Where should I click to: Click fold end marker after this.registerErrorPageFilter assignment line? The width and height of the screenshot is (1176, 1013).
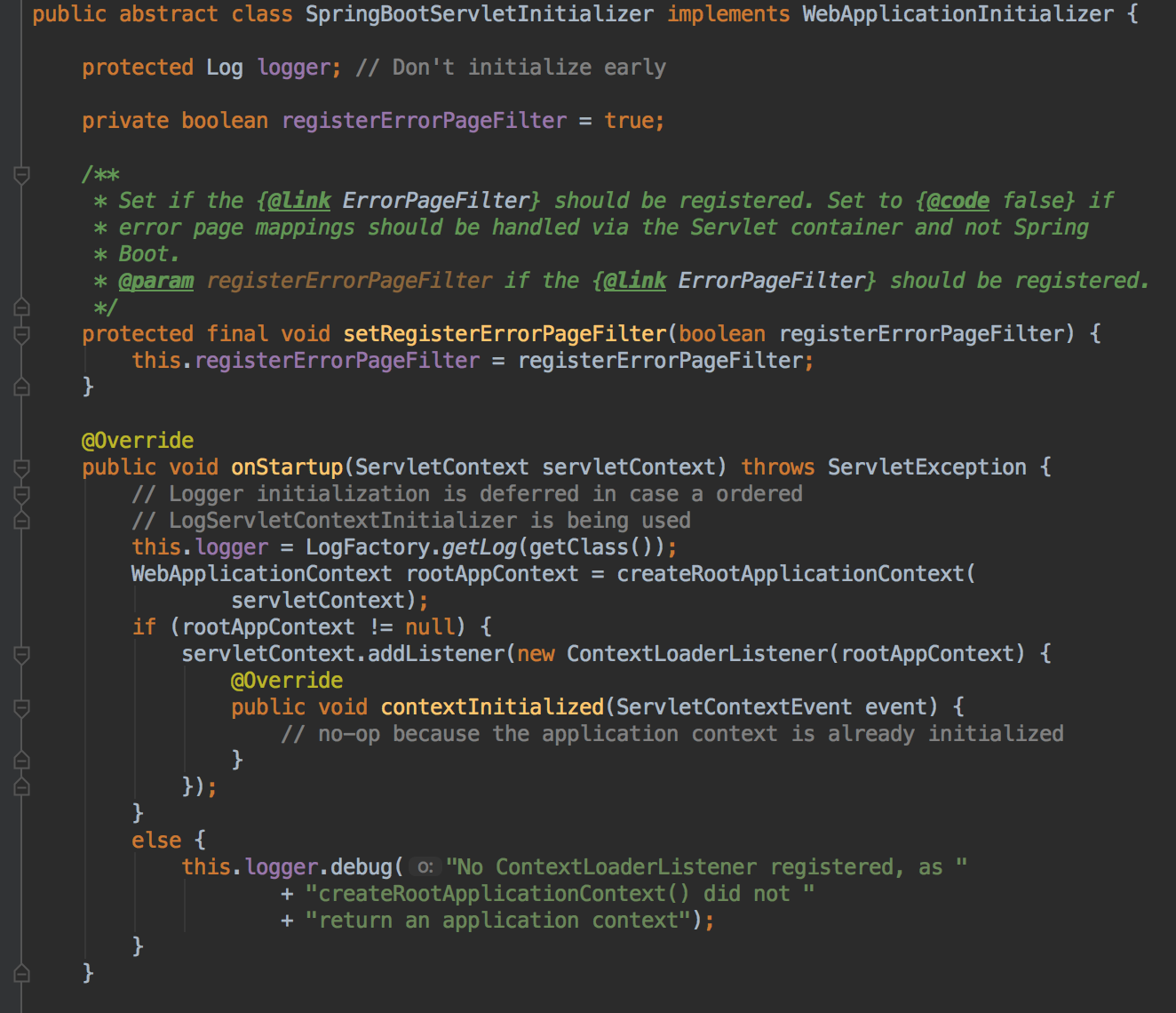[22, 387]
